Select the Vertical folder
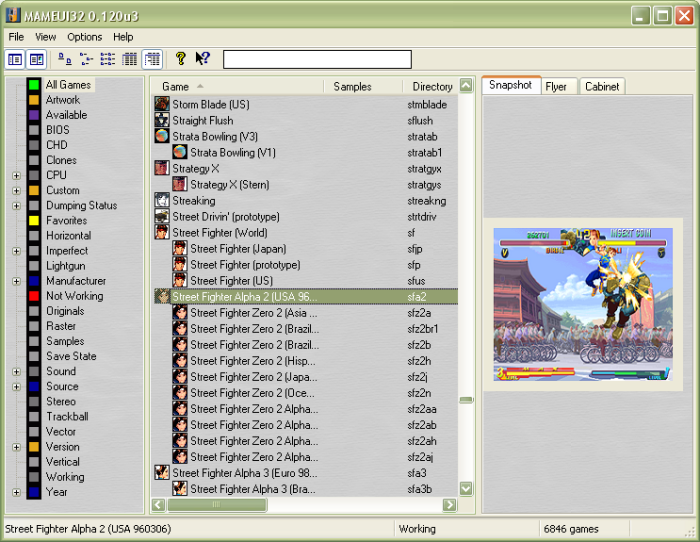The height and width of the screenshot is (542, 700). [x=63, y=462]
